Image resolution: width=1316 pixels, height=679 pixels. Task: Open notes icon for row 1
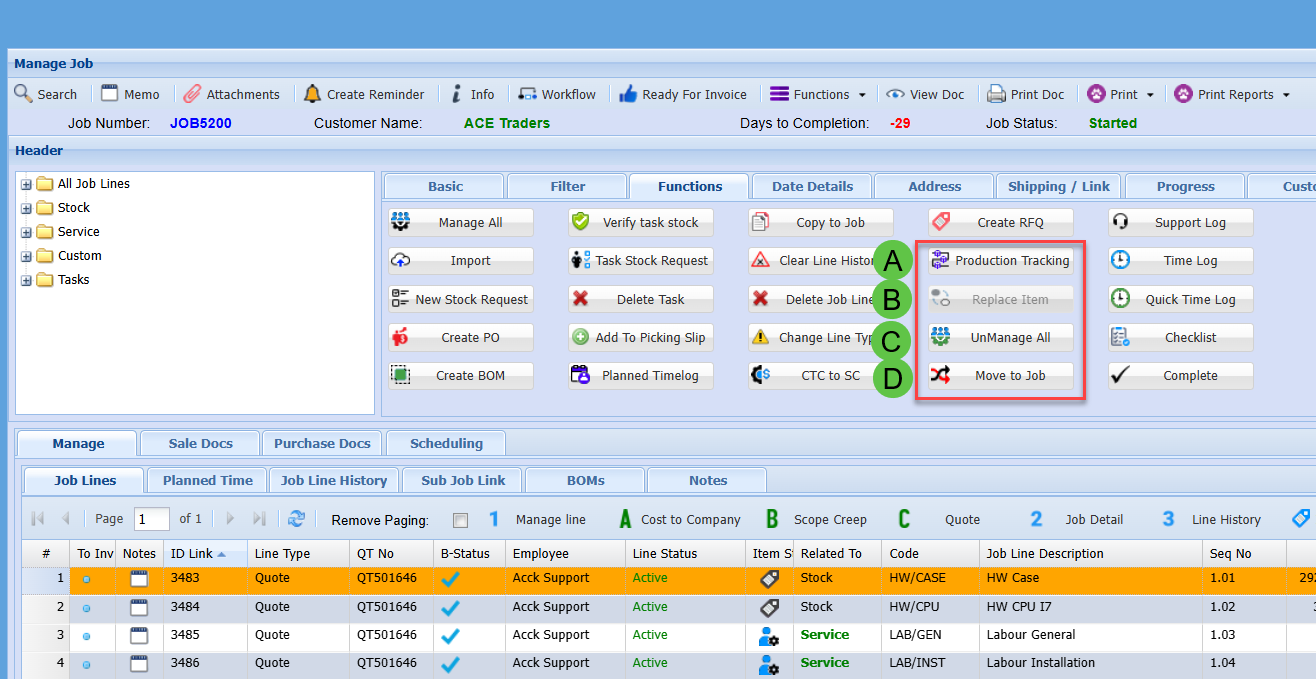[x=139, y=578]
